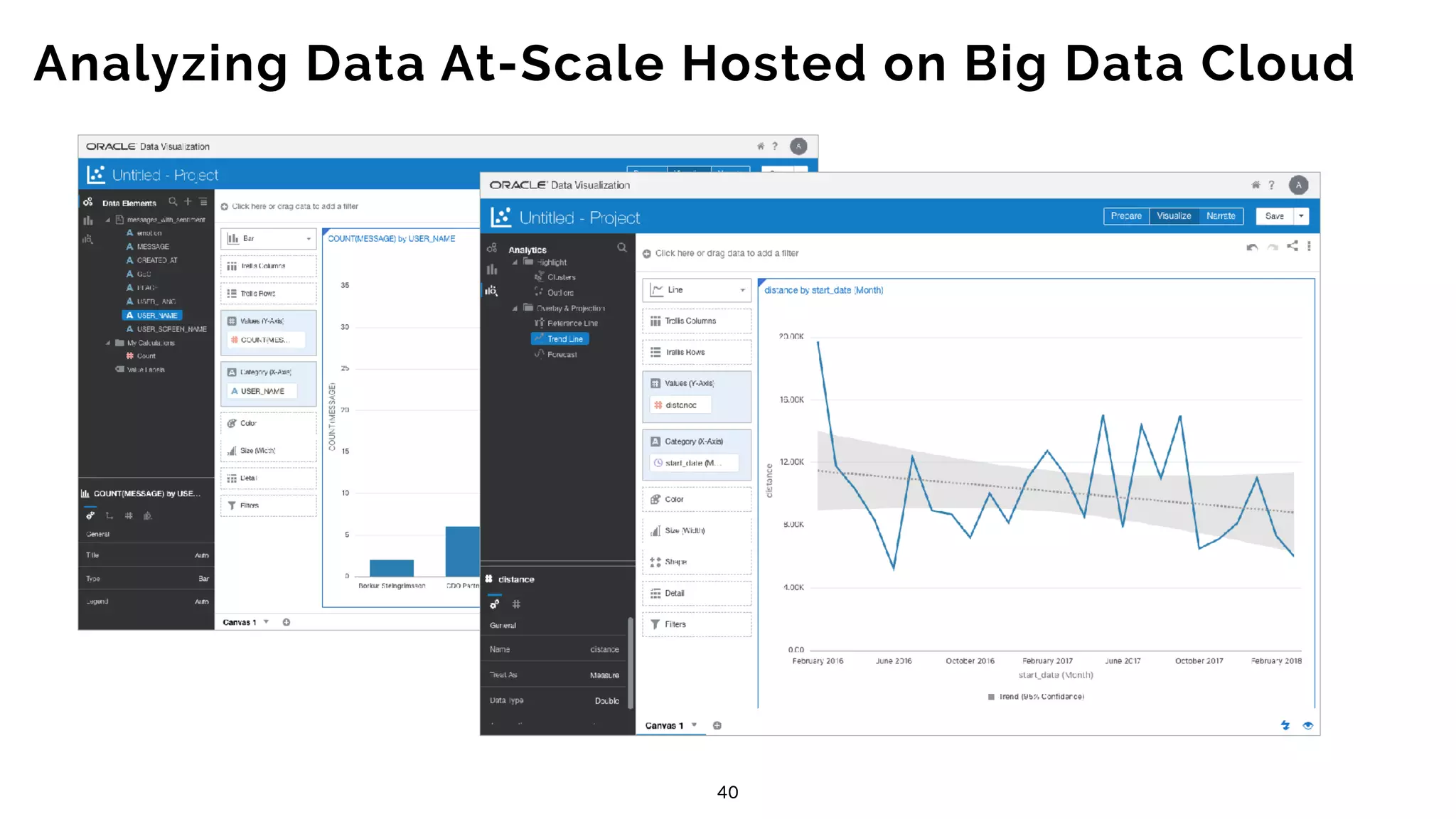The height and width of the screenshot is (819, 1456).
Task: Open the Save dropdown arrow
Action: coord(1301,216)
